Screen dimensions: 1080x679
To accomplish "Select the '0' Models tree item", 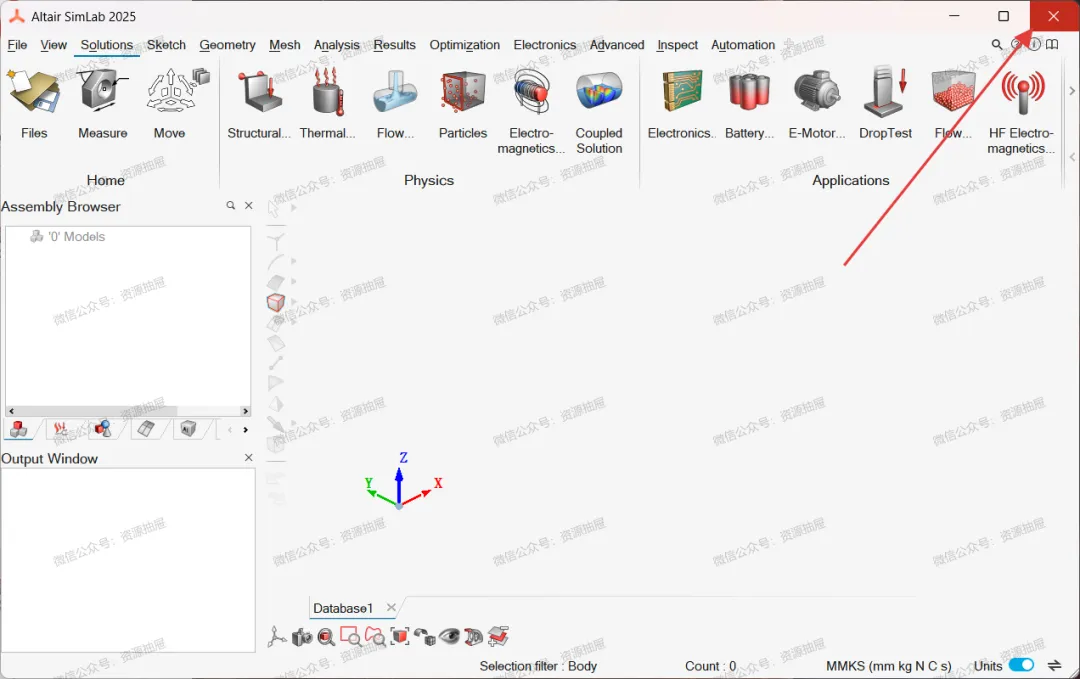I will [68, 236].
